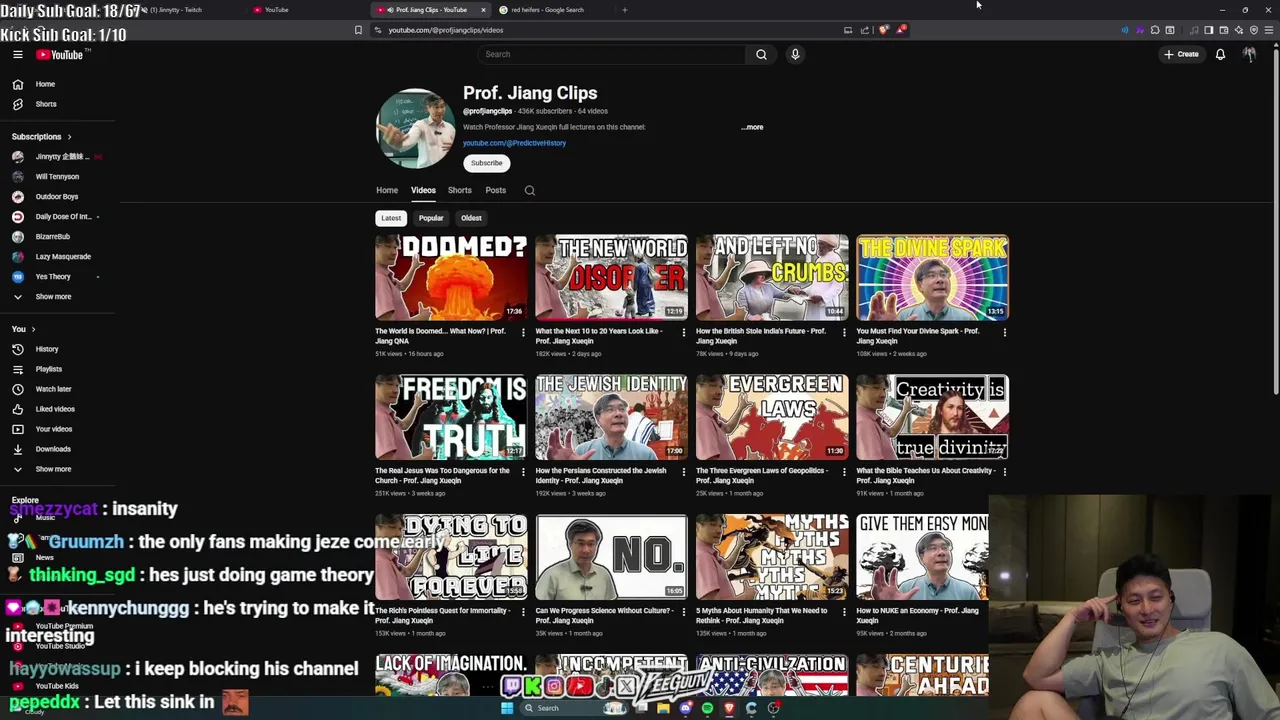The image size is (1280, 720).
Task: Switch to channel Shorts tab
Action: click(x=460, y=190)
